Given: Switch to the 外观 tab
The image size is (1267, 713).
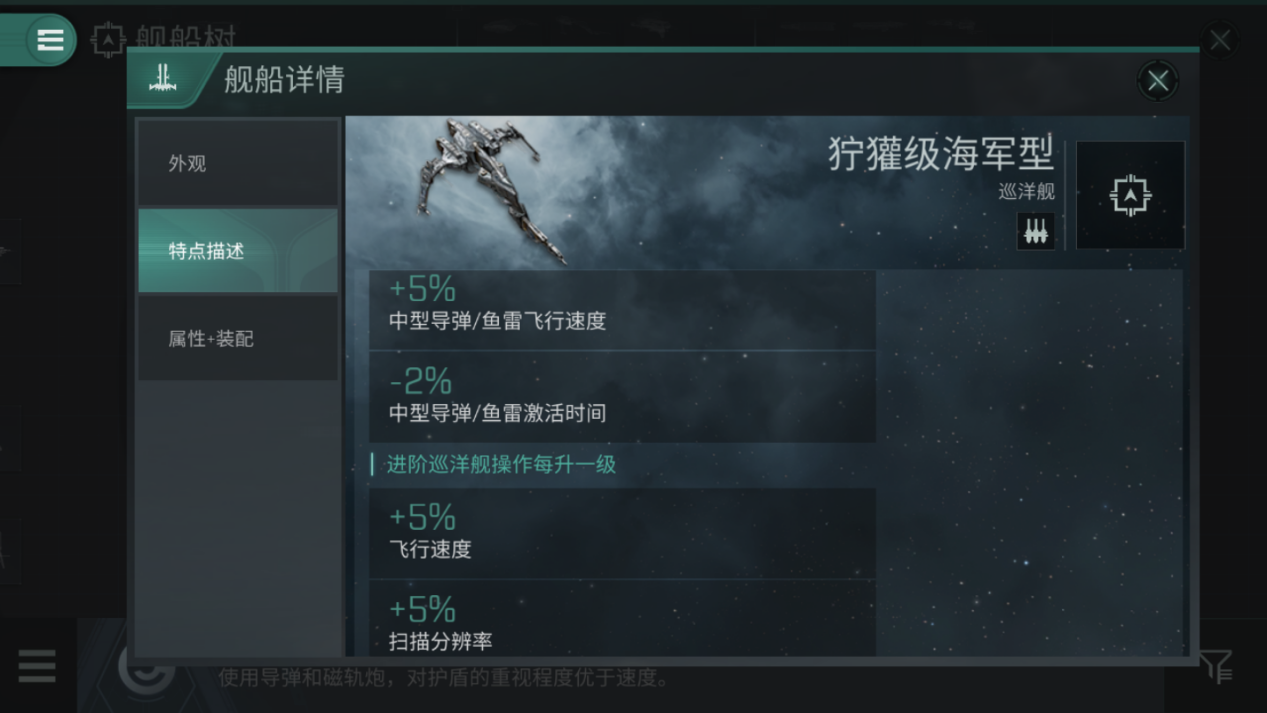Looking at the screenshot, I should [238, 163].
